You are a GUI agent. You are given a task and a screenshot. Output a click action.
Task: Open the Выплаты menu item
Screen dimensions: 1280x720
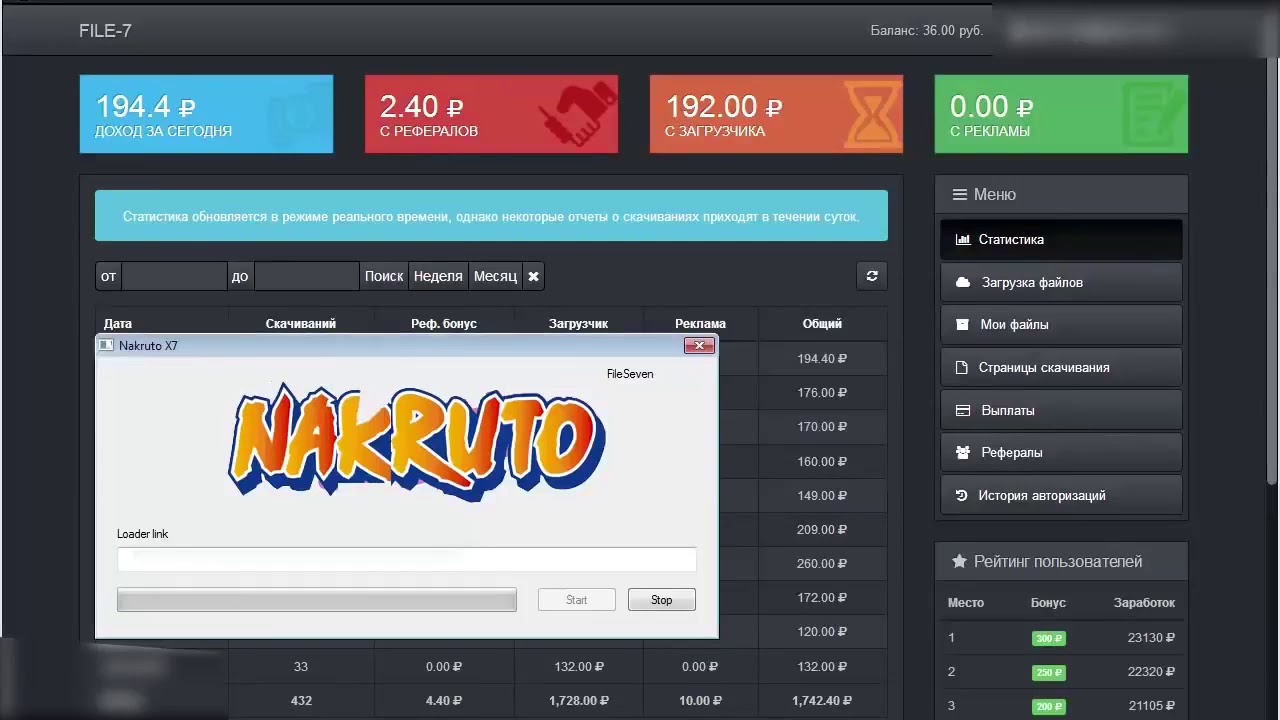(x=1061, y=410)
